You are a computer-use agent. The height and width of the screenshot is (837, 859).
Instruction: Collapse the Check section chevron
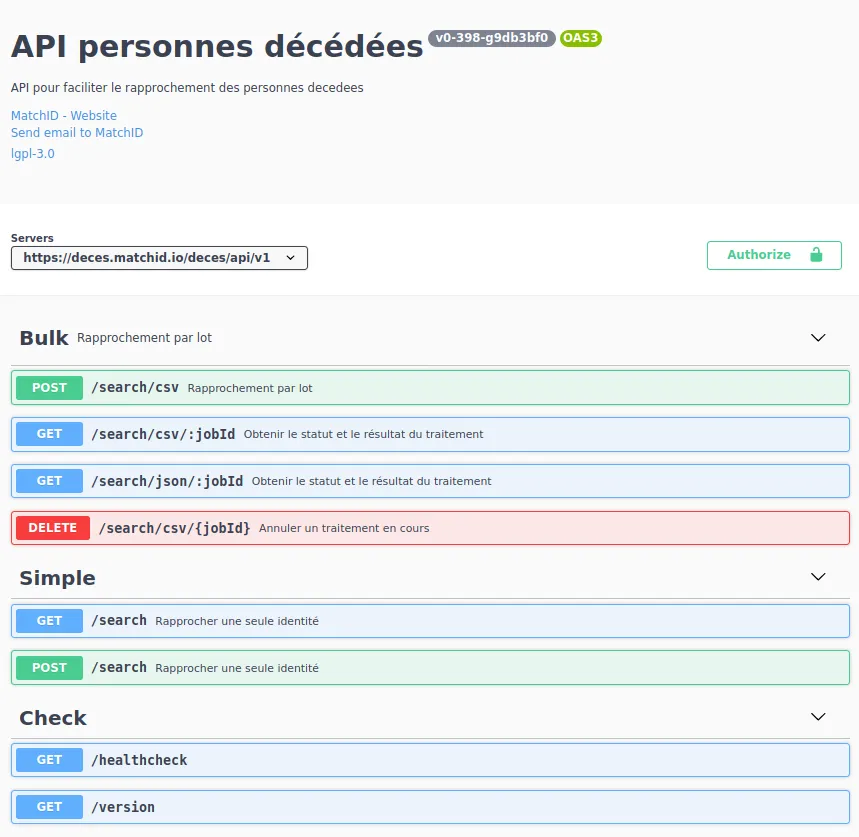coord(817,717)
